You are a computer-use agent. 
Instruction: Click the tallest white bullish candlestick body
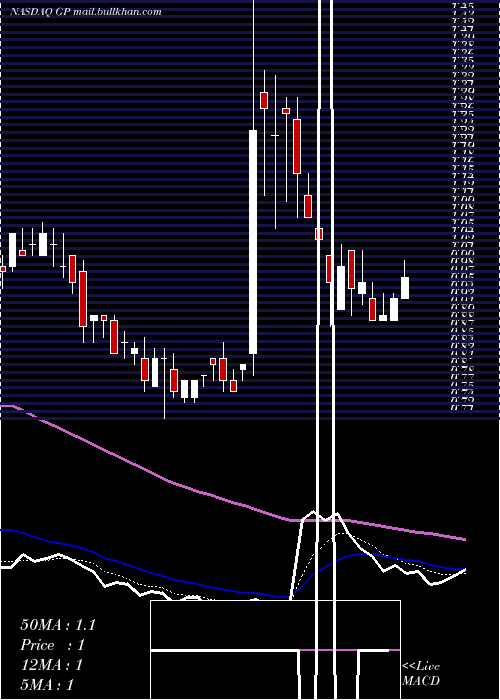point(253,242)
